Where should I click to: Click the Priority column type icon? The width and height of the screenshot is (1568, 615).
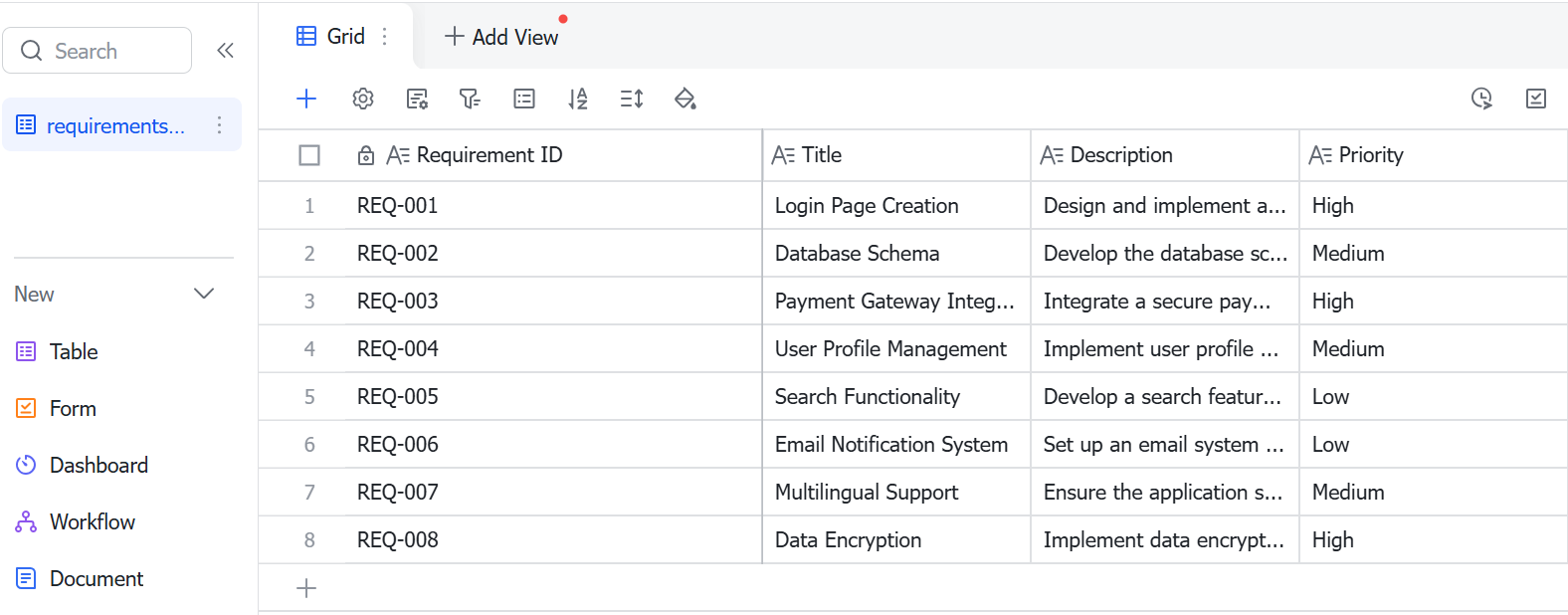pyautogui.click(x=1320, y=155)
